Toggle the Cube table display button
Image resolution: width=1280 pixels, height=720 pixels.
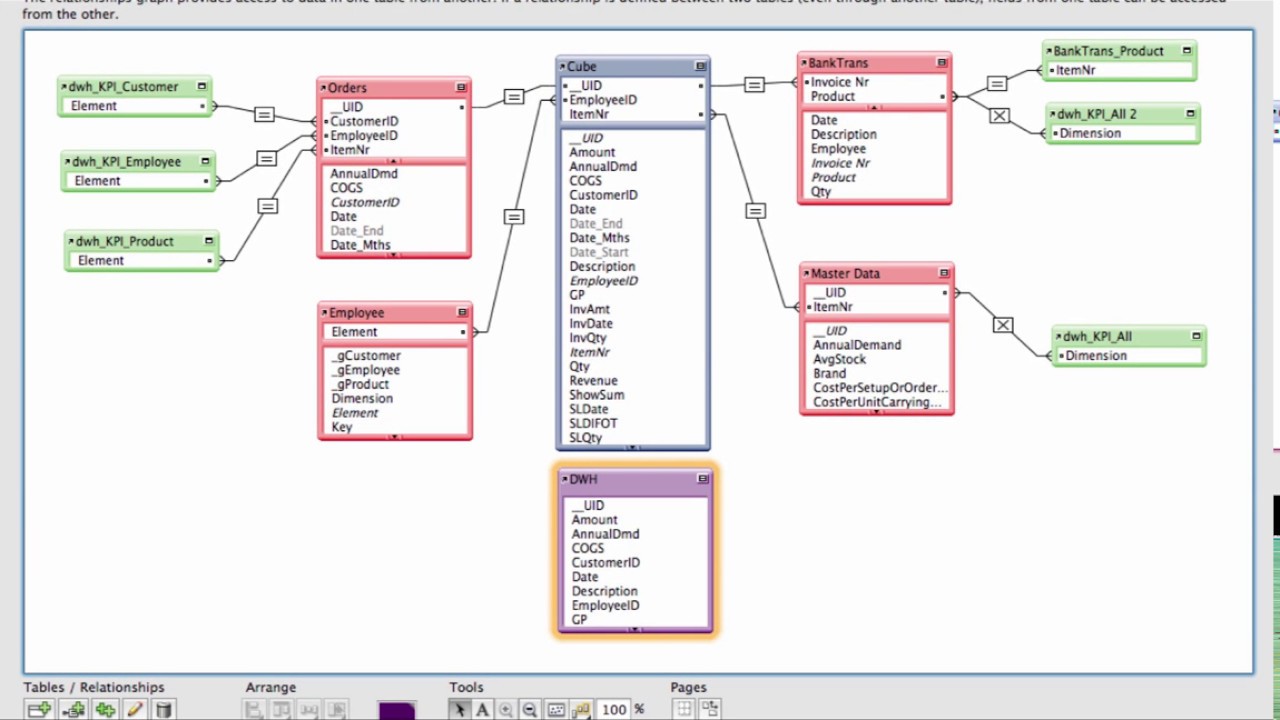pos(700,66)
